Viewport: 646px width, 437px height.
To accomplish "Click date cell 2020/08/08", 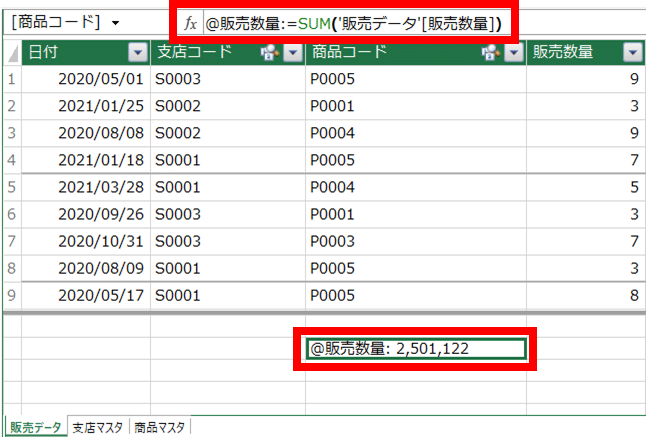I will (86, 133).
